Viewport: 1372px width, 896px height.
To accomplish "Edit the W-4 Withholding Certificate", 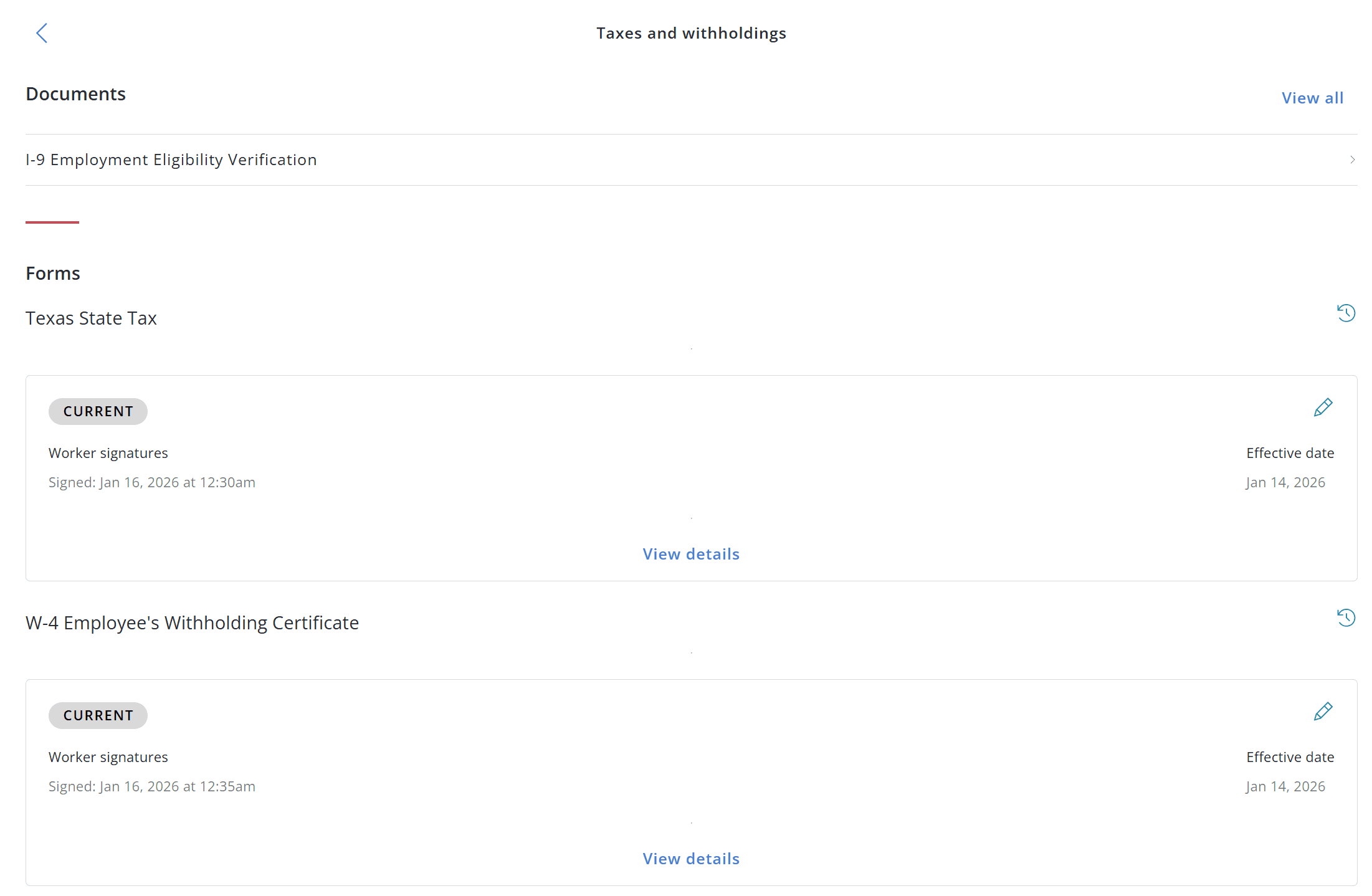I will click(x=1323, y=712).
